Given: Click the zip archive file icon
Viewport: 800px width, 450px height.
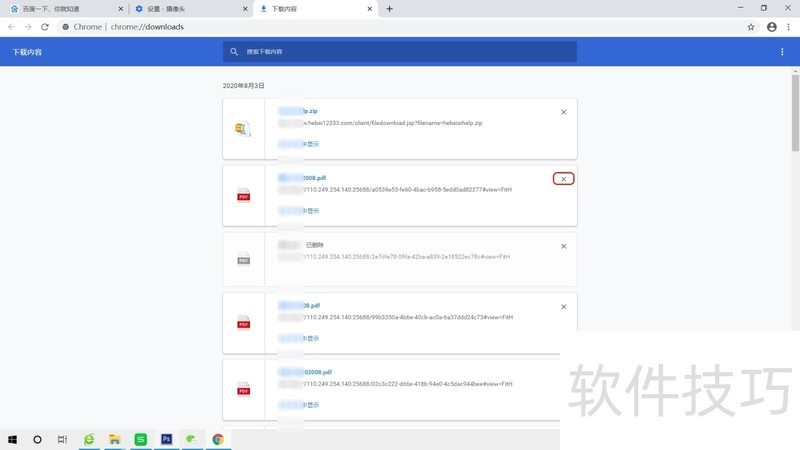Looking at the screenshot, I should 243,129.
